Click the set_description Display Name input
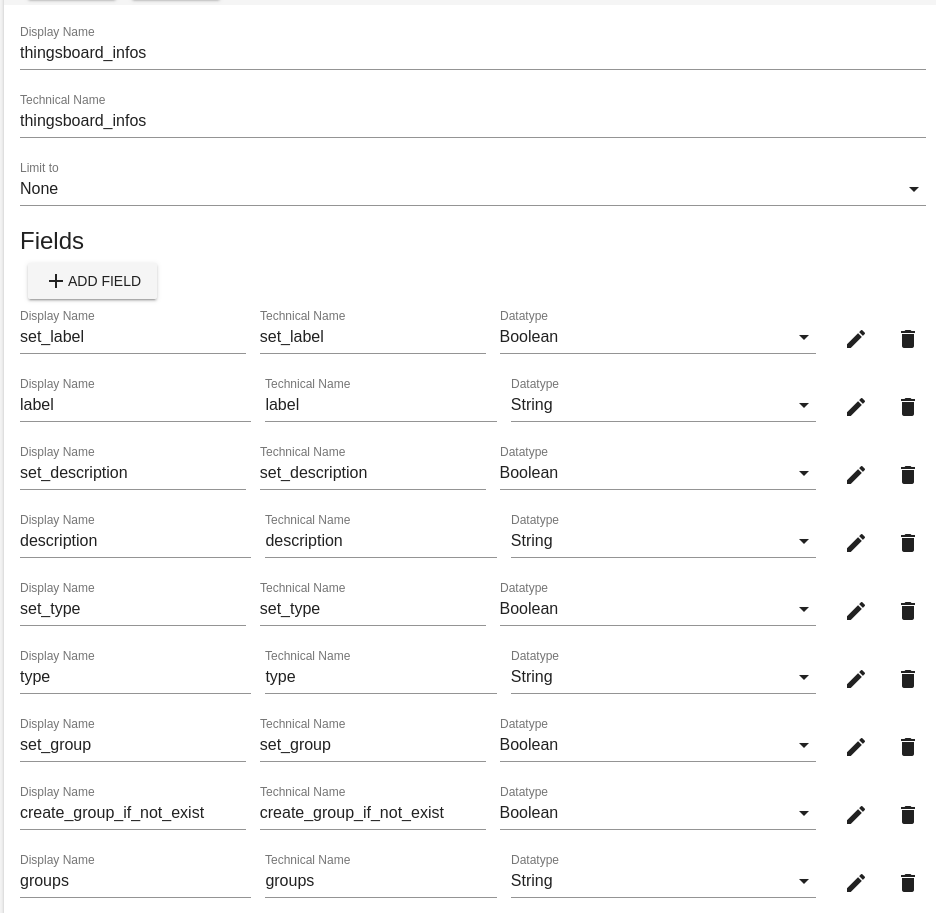This screenshot has width=936, height=913. click(x=132, y=473)
